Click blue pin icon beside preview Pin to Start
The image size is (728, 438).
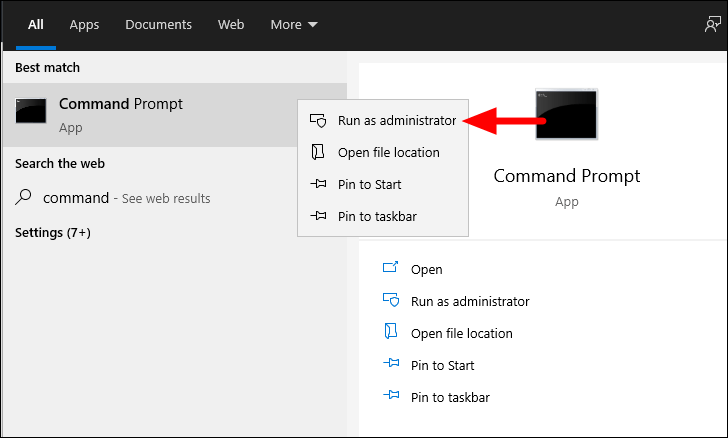point(391,363)
